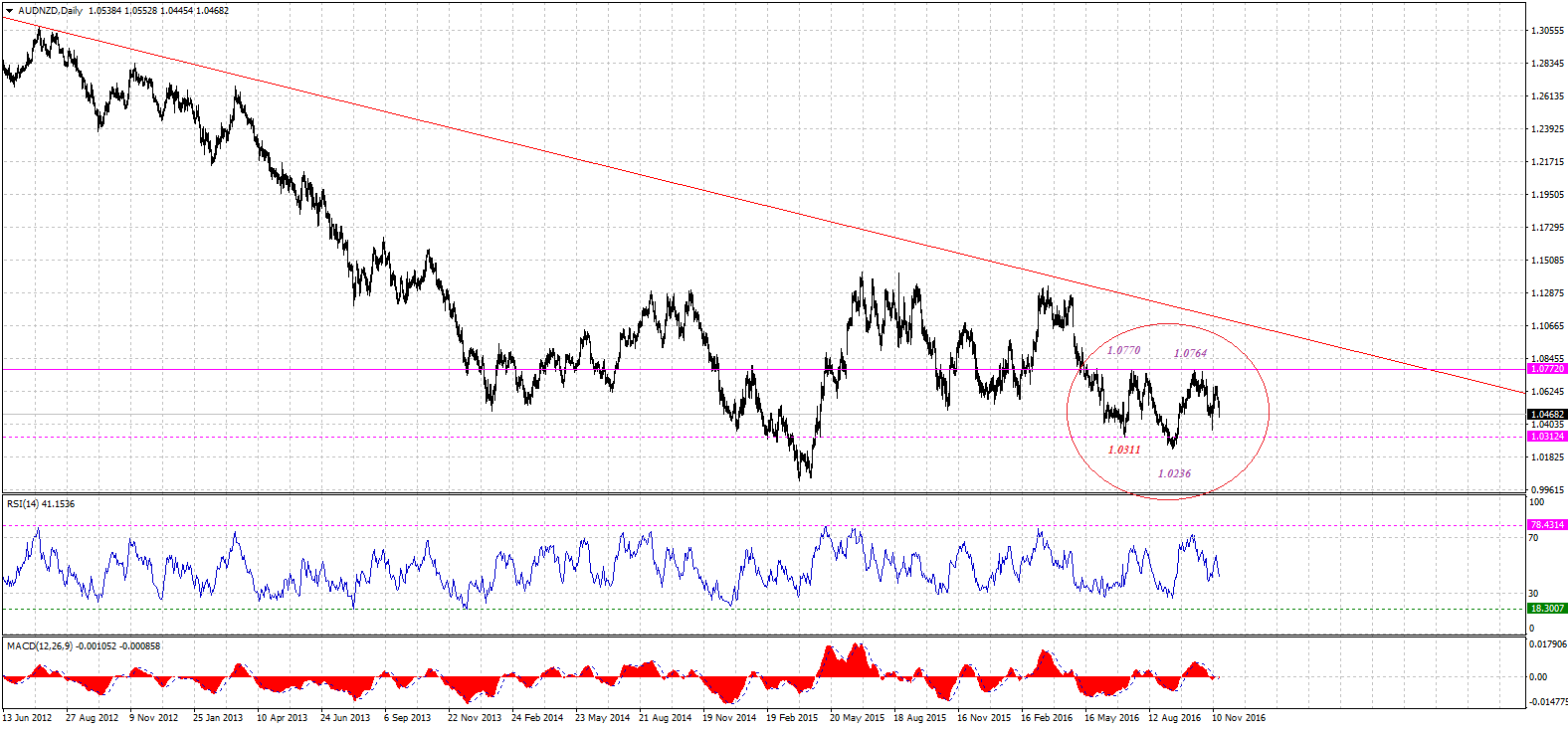Select the OHLC values starting with 1.05384
Screen dimensions: 1568x729
tap(158, 11)
